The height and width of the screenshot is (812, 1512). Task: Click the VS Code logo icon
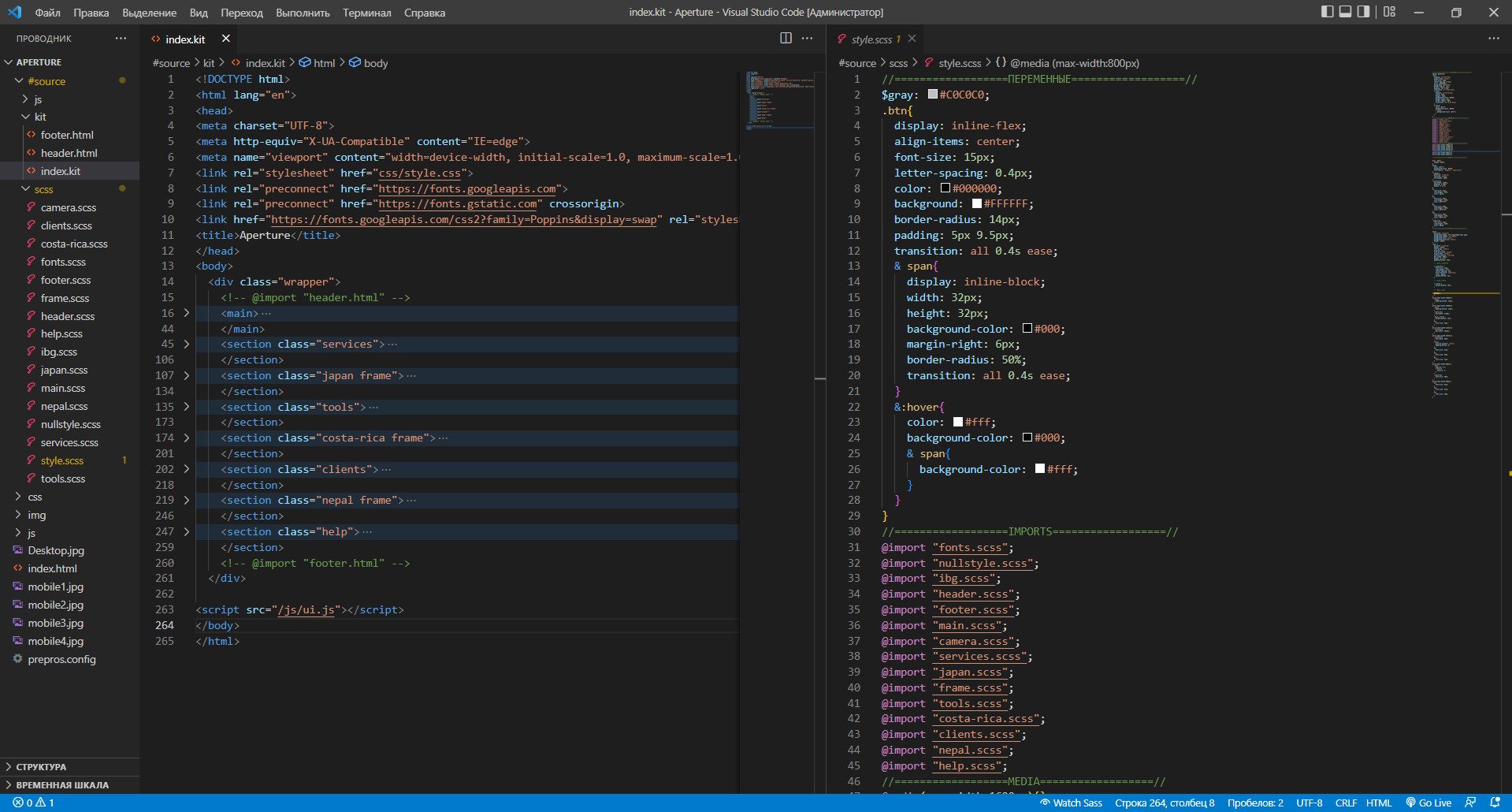(x=15, y=12)
